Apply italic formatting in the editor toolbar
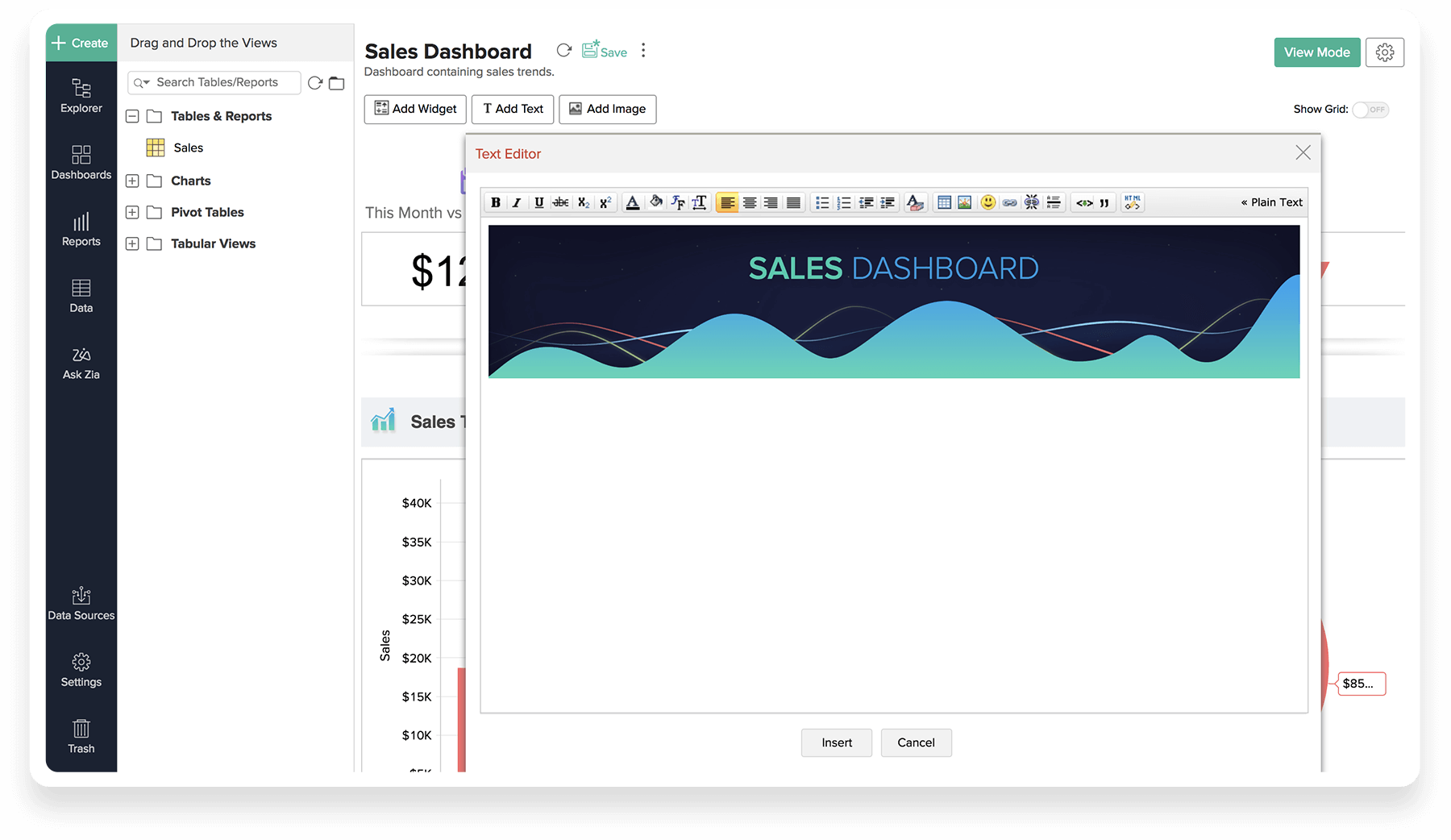Viewport: 1451px width, 840px height. [x=517, y=202]
